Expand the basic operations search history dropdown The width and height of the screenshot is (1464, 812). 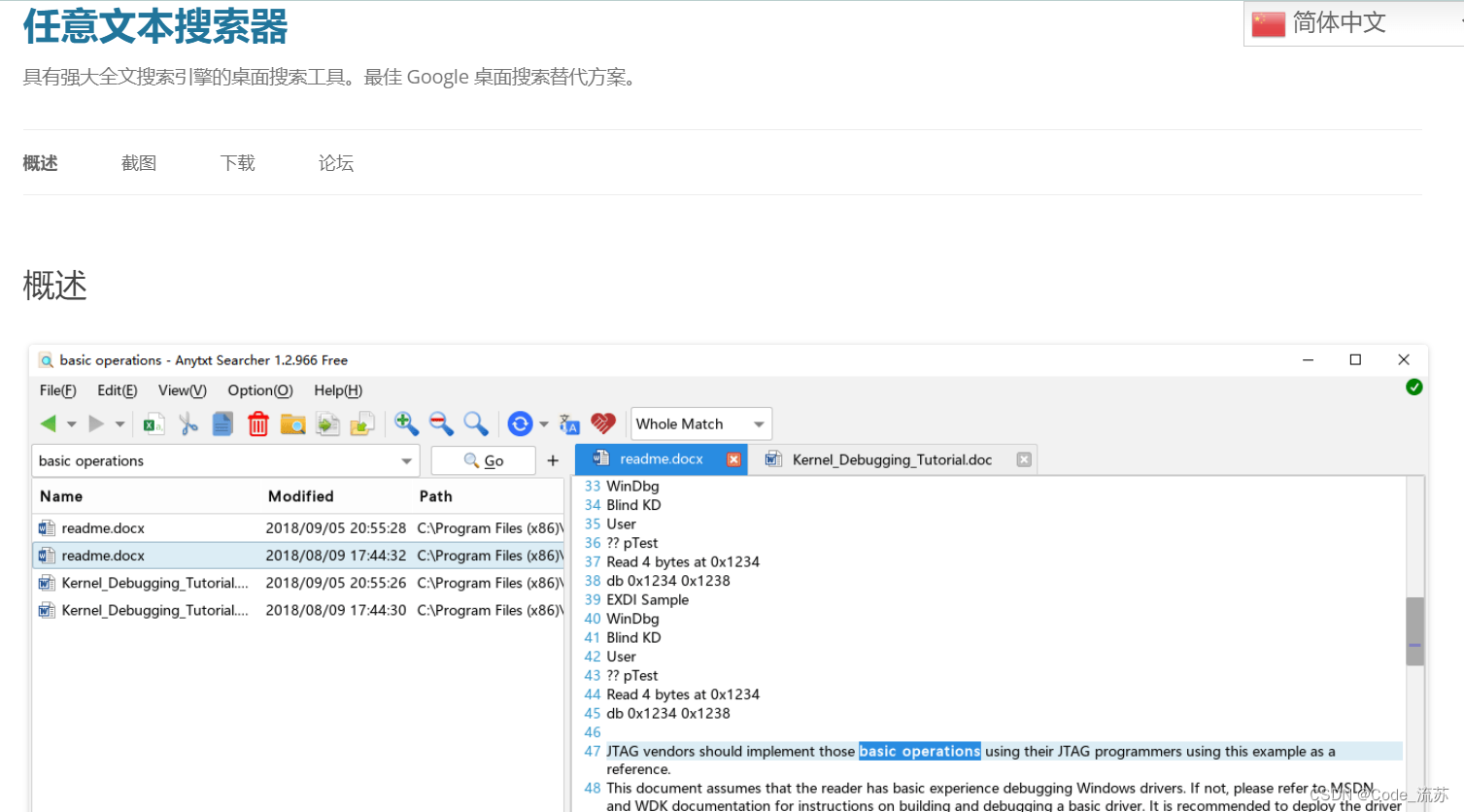click(407, 461)
